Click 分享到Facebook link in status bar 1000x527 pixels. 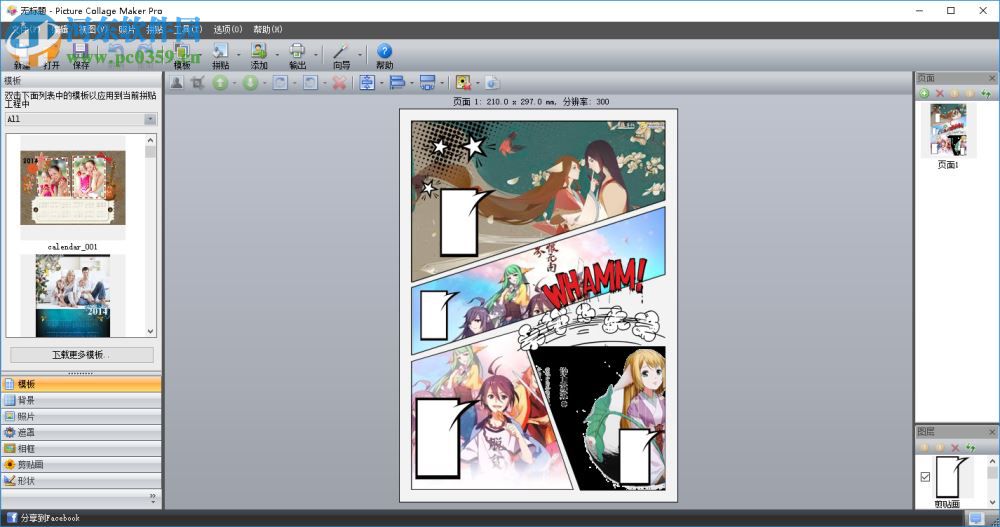pyautogui.click(x=50, y=518)
